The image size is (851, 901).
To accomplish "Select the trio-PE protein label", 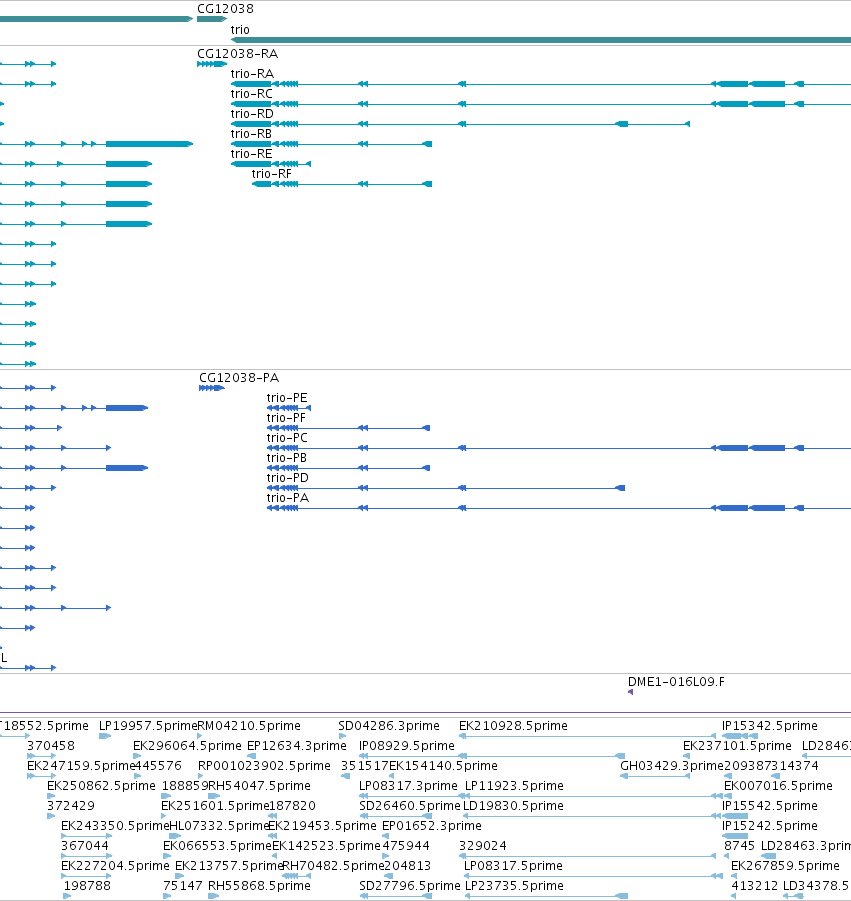I will tap(287, 398).
